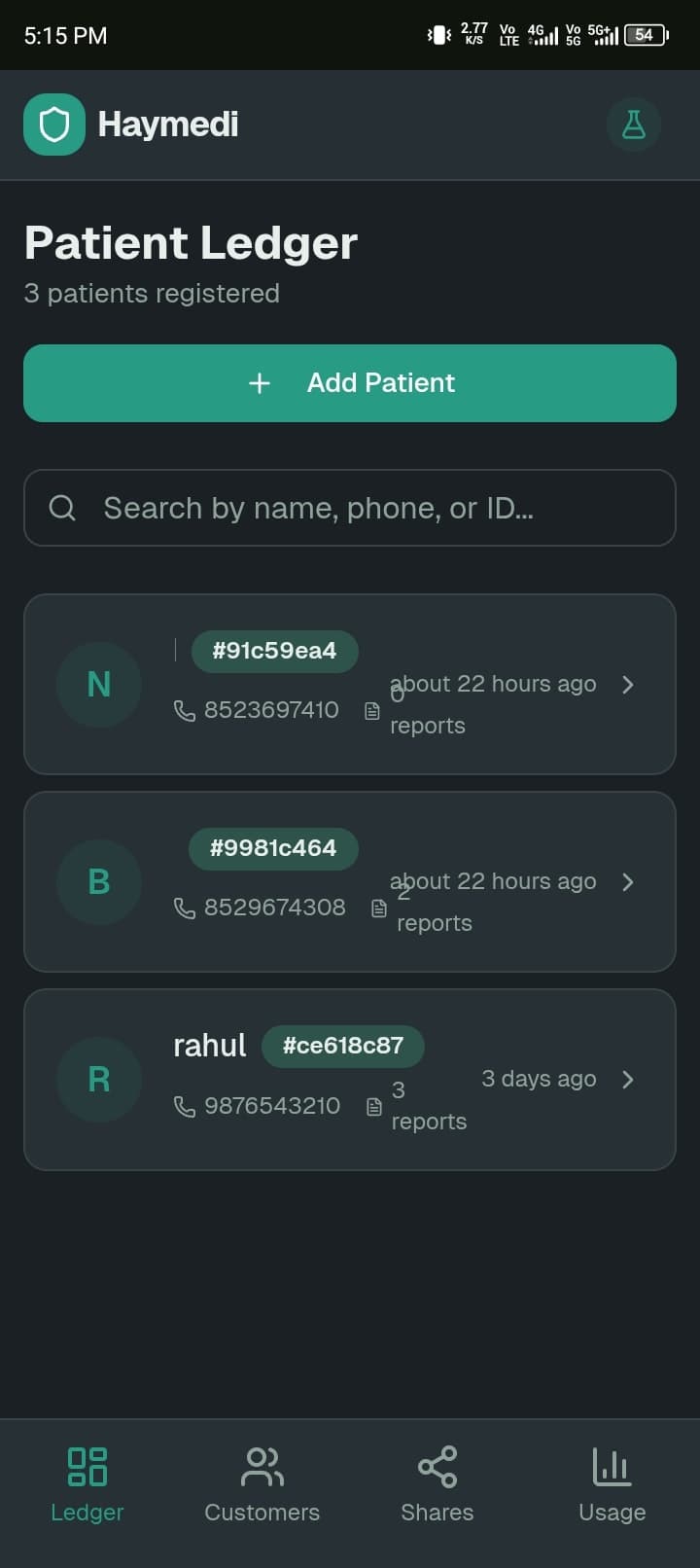This screenshot has width=700, height=1568.
Task: Click the phone icon next to 8523697410
Action: (x=184, y=711)
